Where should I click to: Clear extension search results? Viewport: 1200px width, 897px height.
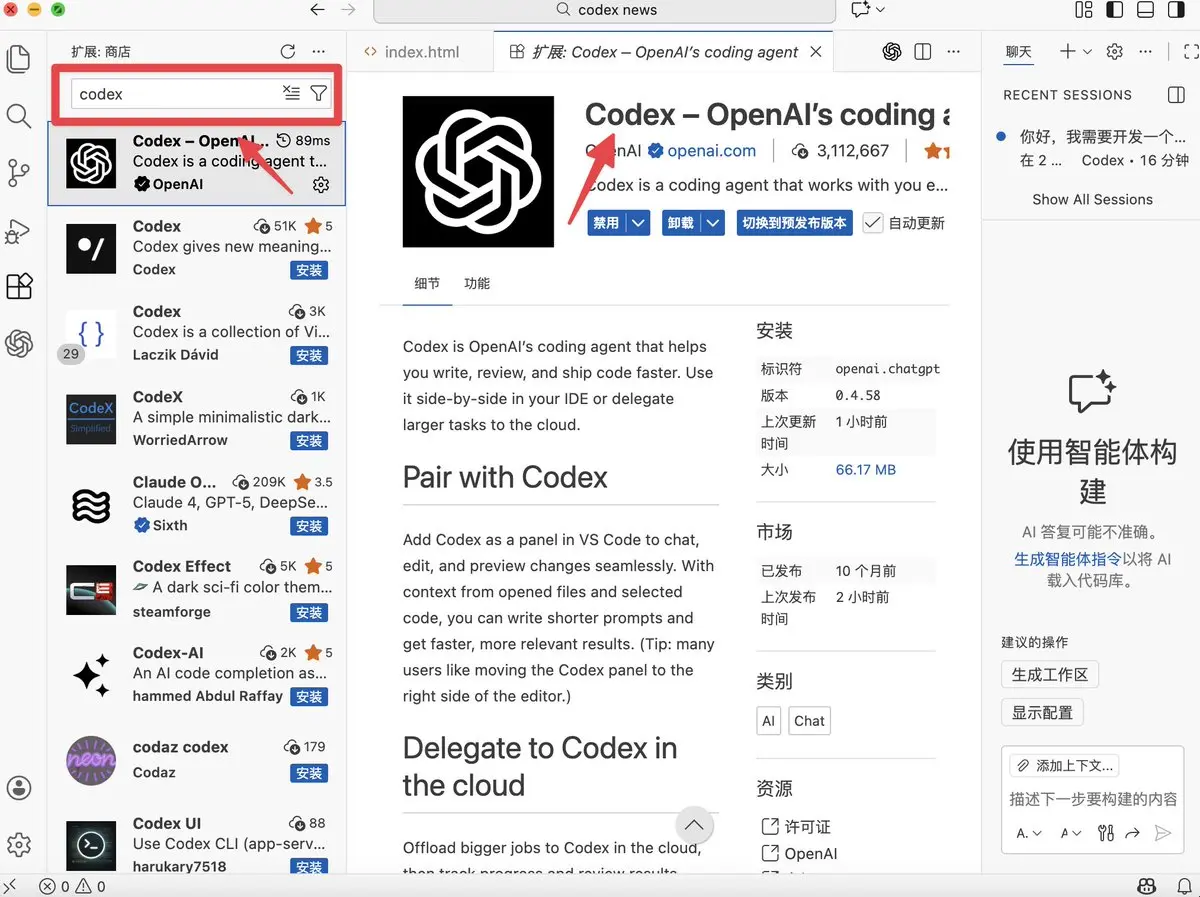click(x=291, y=93)
